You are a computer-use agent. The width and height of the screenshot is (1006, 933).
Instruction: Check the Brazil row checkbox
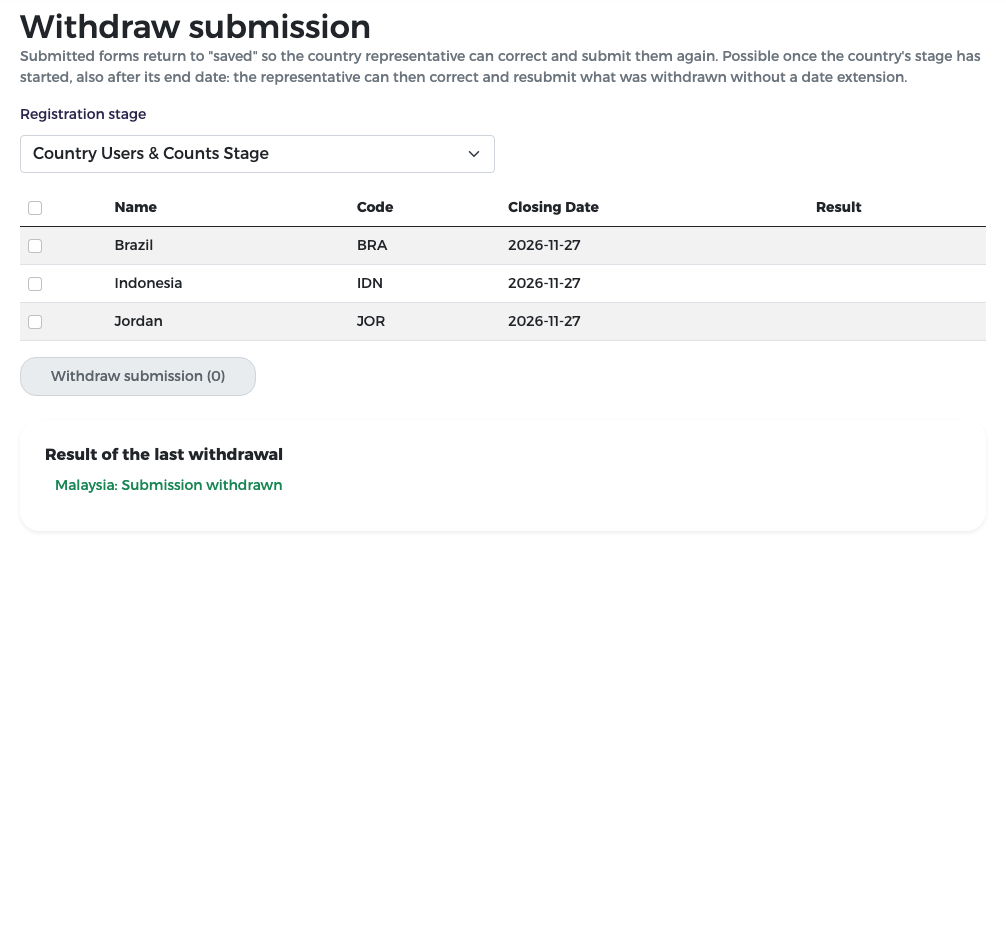(x=35, y=246)
